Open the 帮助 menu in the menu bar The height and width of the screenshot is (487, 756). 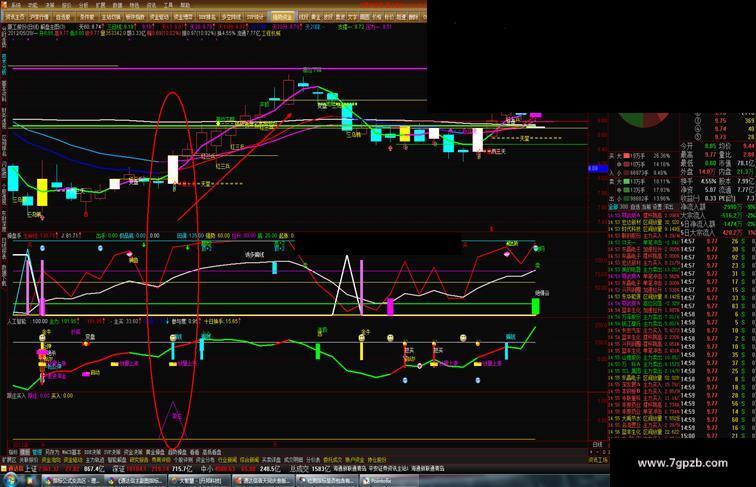pos(185,5)
